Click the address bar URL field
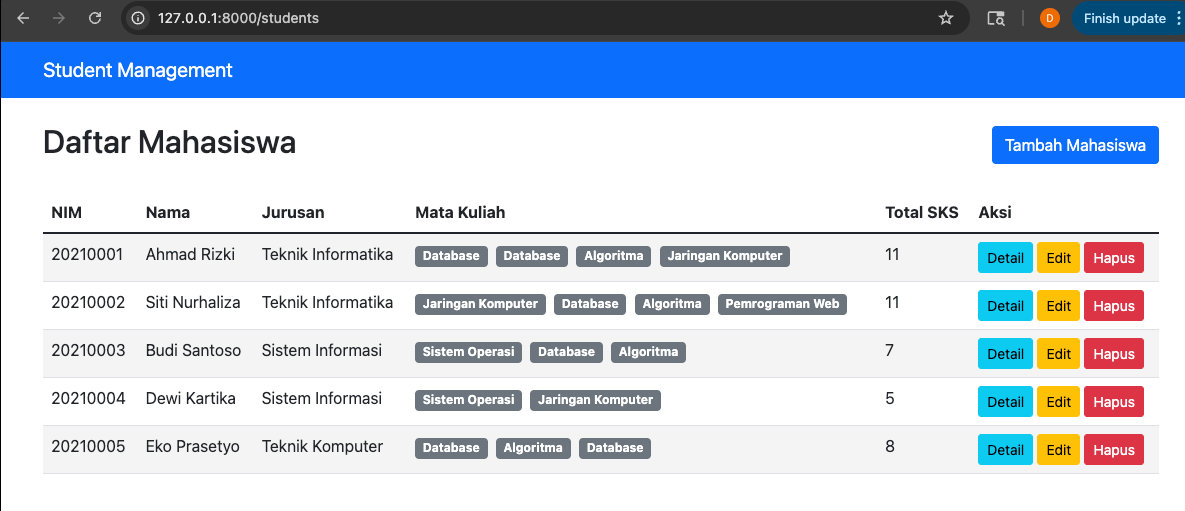The height and width of the screenshot is (511, 1185). (x=529, y=18)
